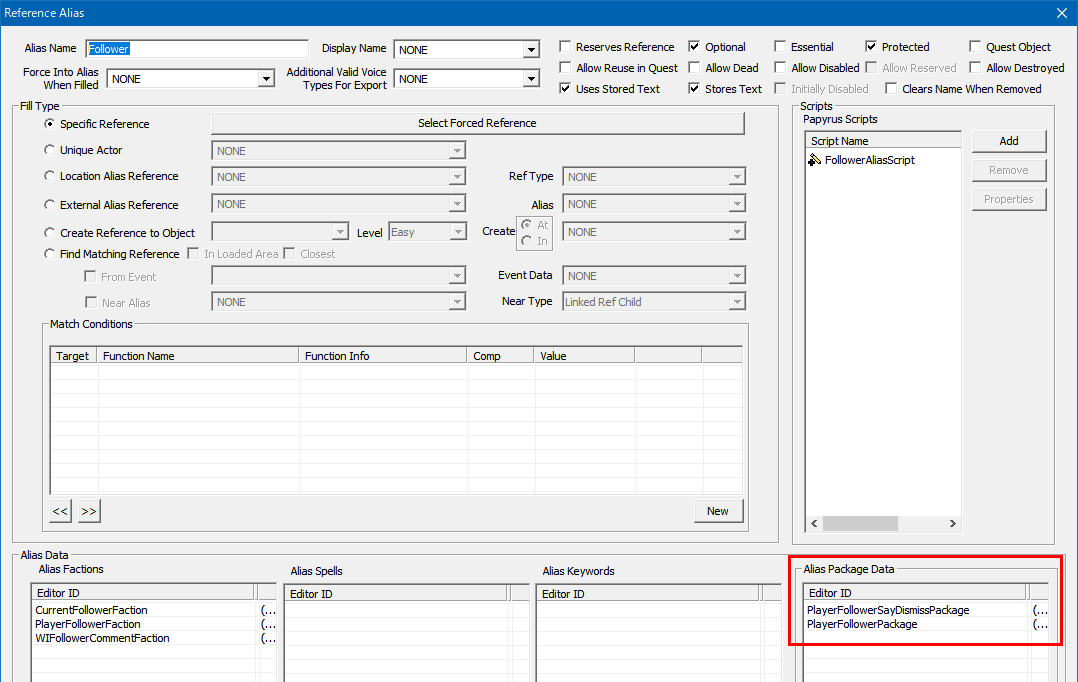1078x682 pixels.
Task: Click the << button under conditions
Action: (x=60, y=511)
